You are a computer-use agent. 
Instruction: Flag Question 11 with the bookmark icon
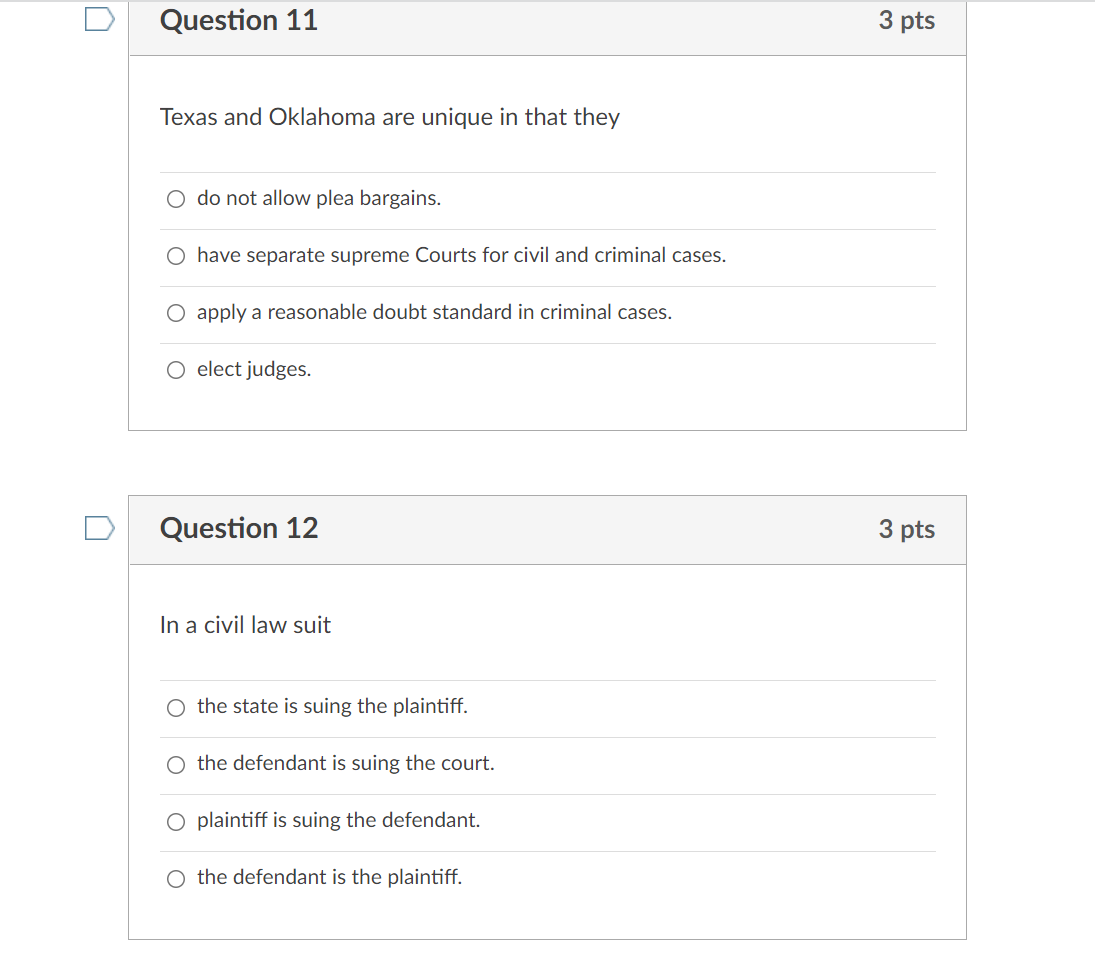coord(99,20)
